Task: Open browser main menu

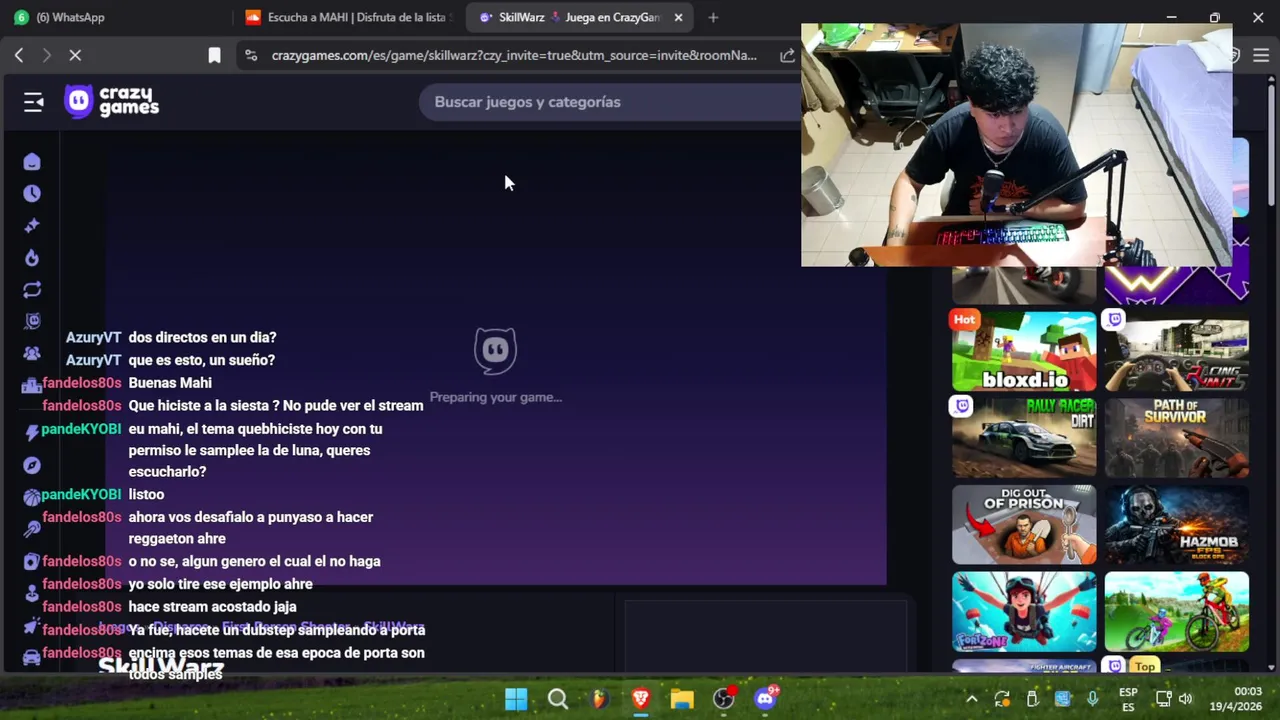Action: tap(1261, 55)
